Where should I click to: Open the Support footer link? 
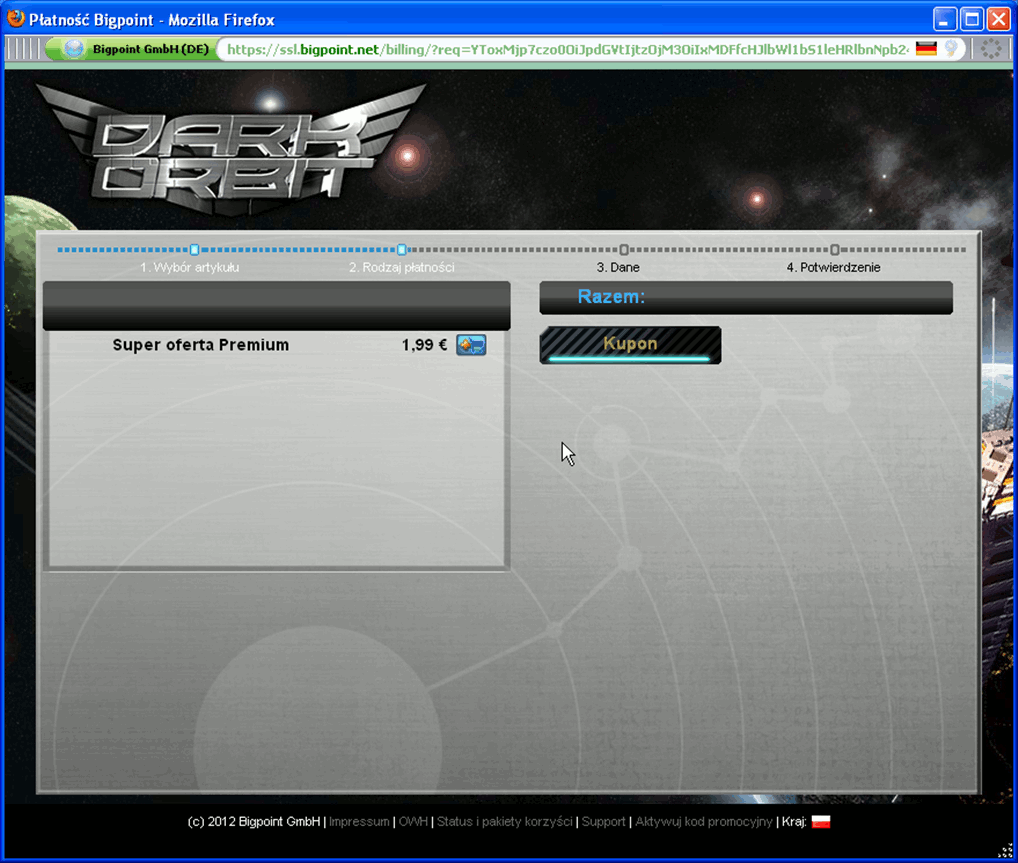pyautogui.click(x=603, y=821)
